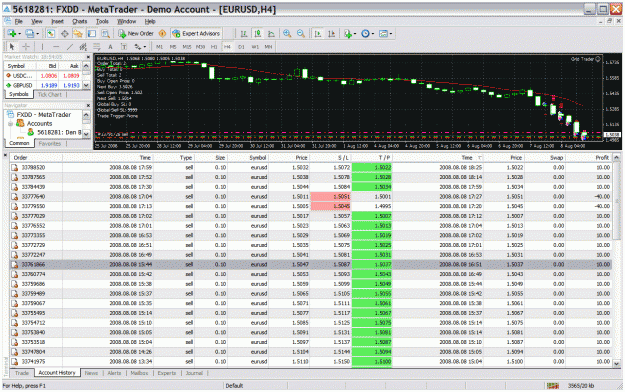The height and width of the screenshot is (392, 625).
Task: Close the Market Watch panel
Action: click(88, 57)
